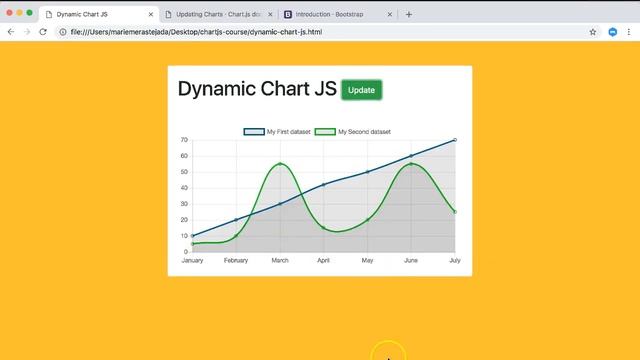Switch to Introduction - Bootstrap tab
Image resolution: width=640 pixels, height=360 pixels.
tap(338, 14)
